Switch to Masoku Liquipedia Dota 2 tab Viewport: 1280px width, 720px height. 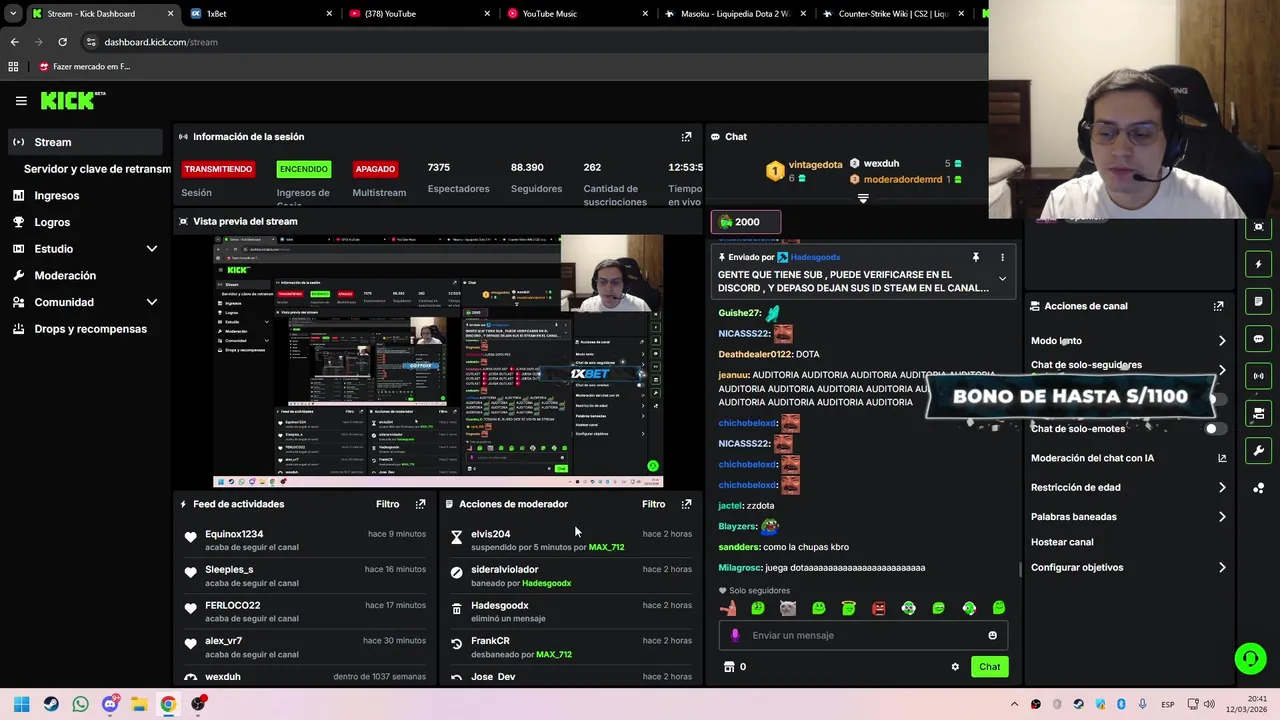coord(735,14)
